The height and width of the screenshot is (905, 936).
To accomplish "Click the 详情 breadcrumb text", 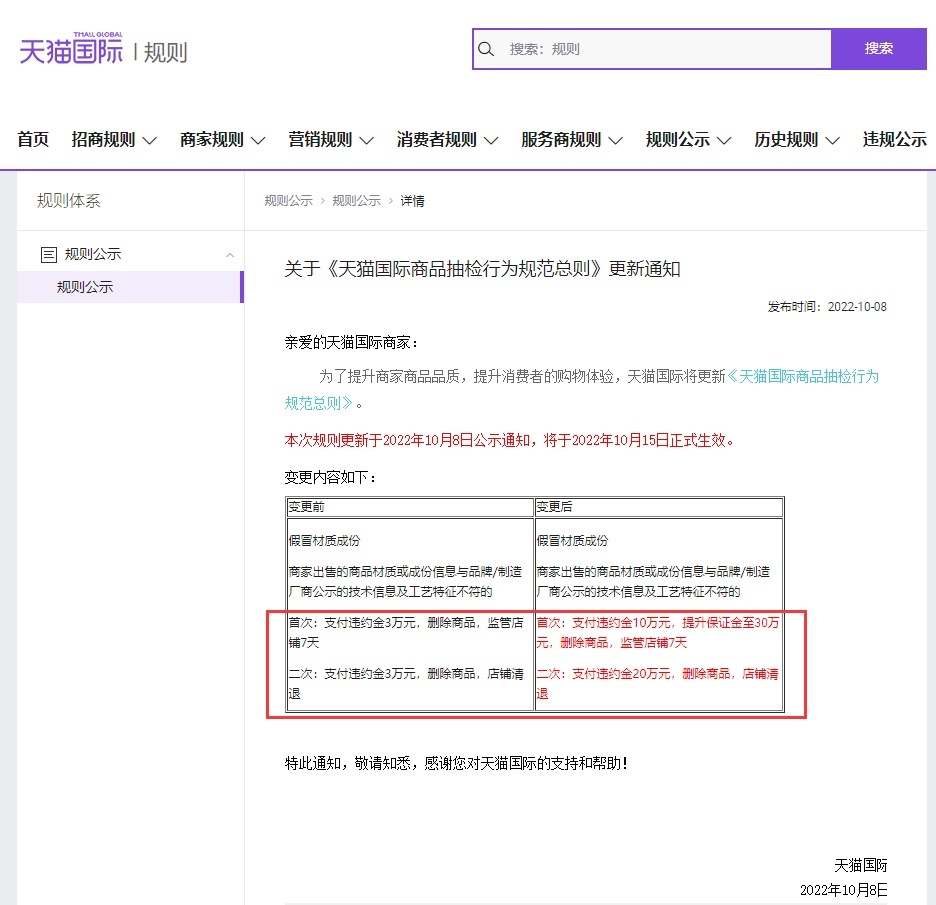I will click(412, 201).
